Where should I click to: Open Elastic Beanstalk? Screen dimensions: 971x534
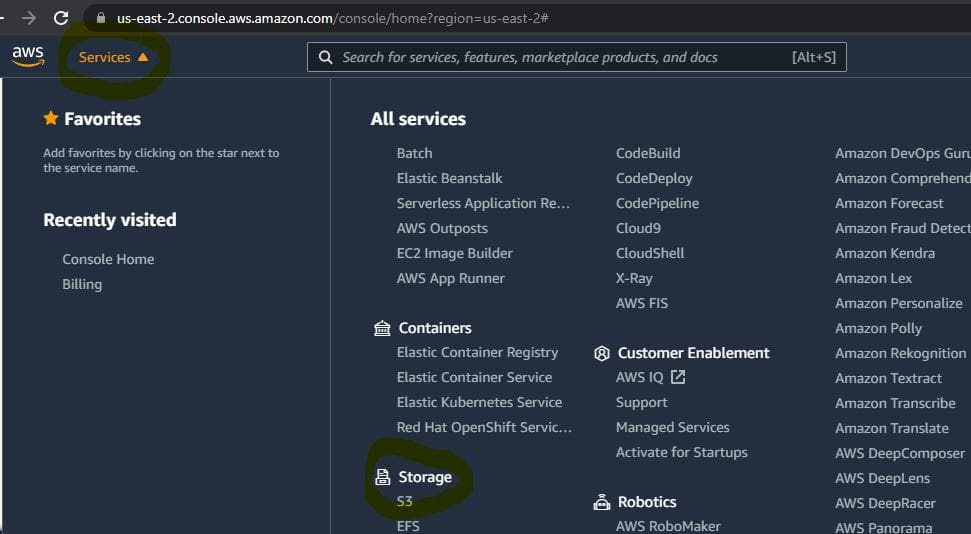click(x=450, y=178)
